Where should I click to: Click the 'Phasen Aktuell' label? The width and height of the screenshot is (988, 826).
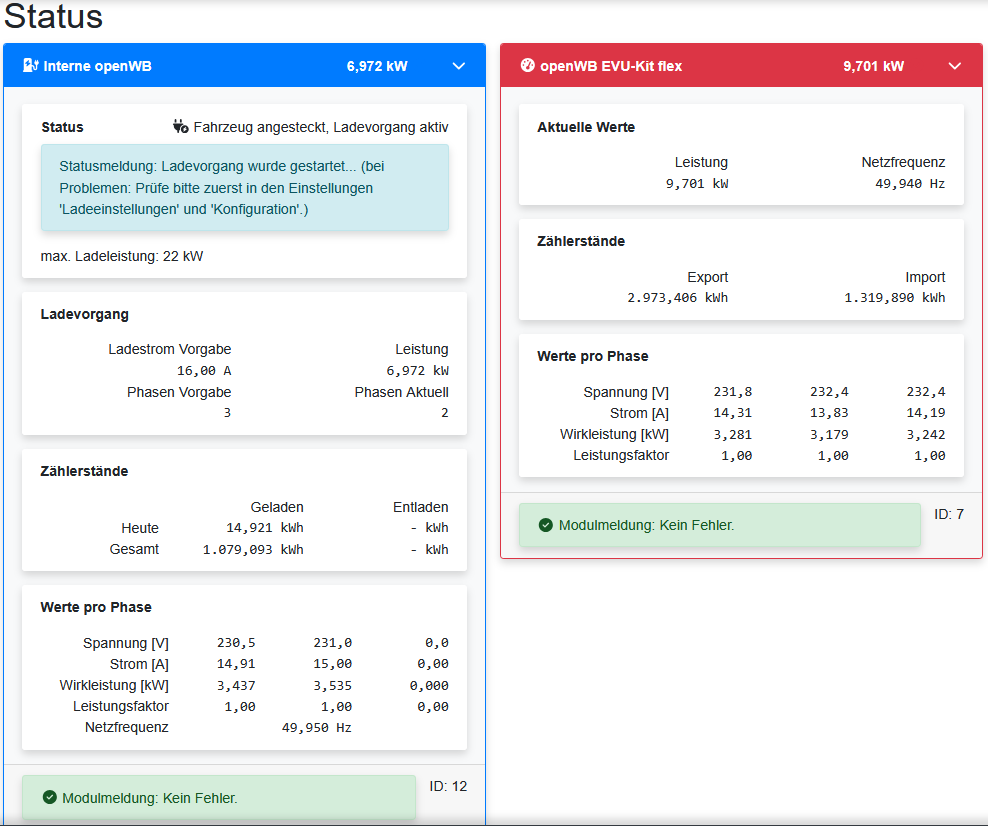[401, 392]
